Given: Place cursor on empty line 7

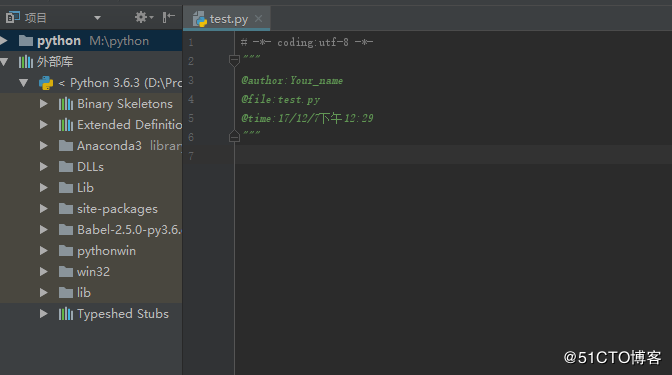Looking at the screenshot, I should (453, 155).
